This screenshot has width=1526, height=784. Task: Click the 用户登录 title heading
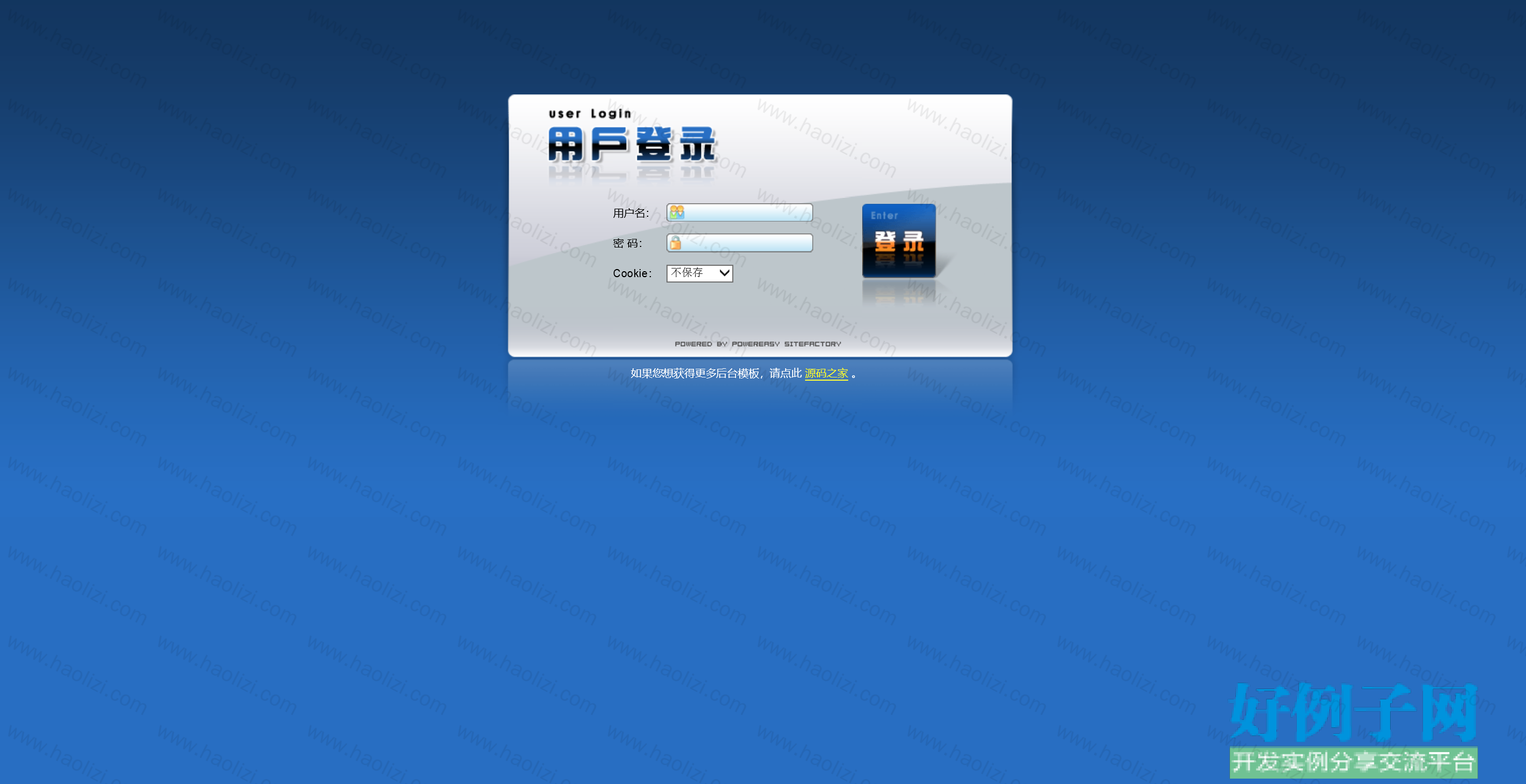click(632, 144)
